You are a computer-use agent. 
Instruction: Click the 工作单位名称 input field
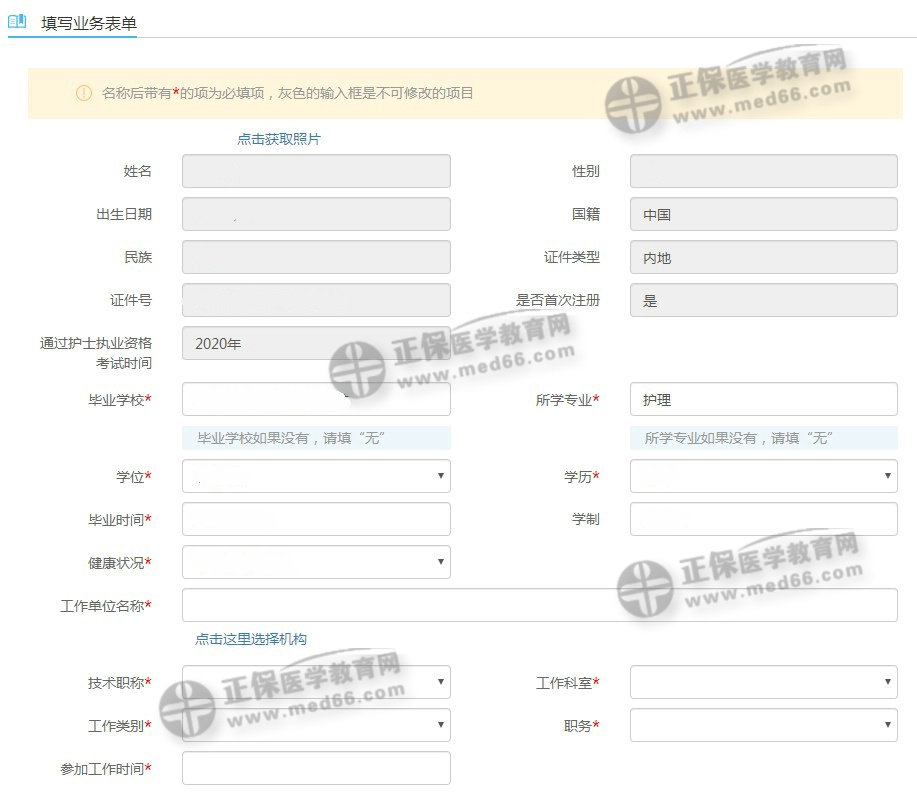pos(539,605)
